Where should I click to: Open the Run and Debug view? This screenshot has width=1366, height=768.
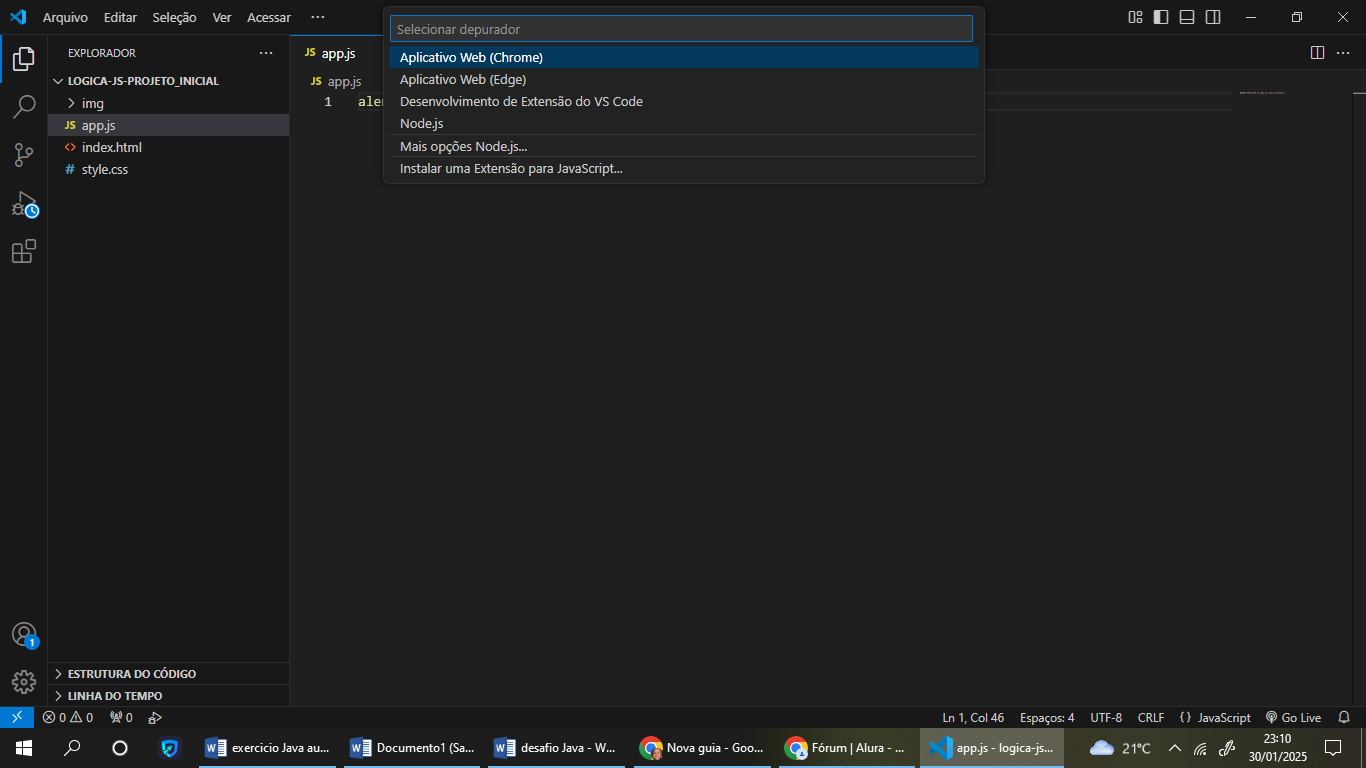(24, 204)
